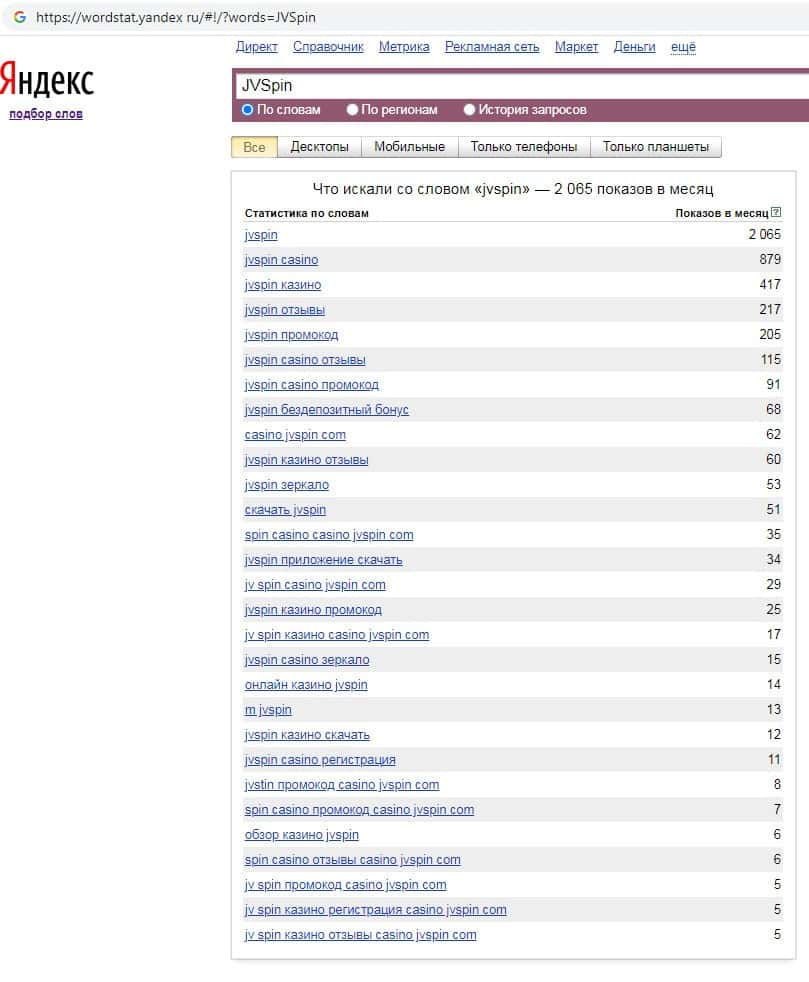The image size is (809, 982).
Task: Select the По регионам radio button
Action: (352, 110)
